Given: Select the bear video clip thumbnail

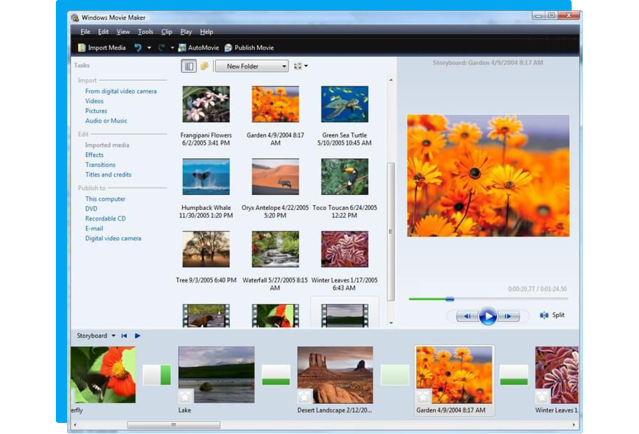Looking at the screenshot, I should pos(206,315).
